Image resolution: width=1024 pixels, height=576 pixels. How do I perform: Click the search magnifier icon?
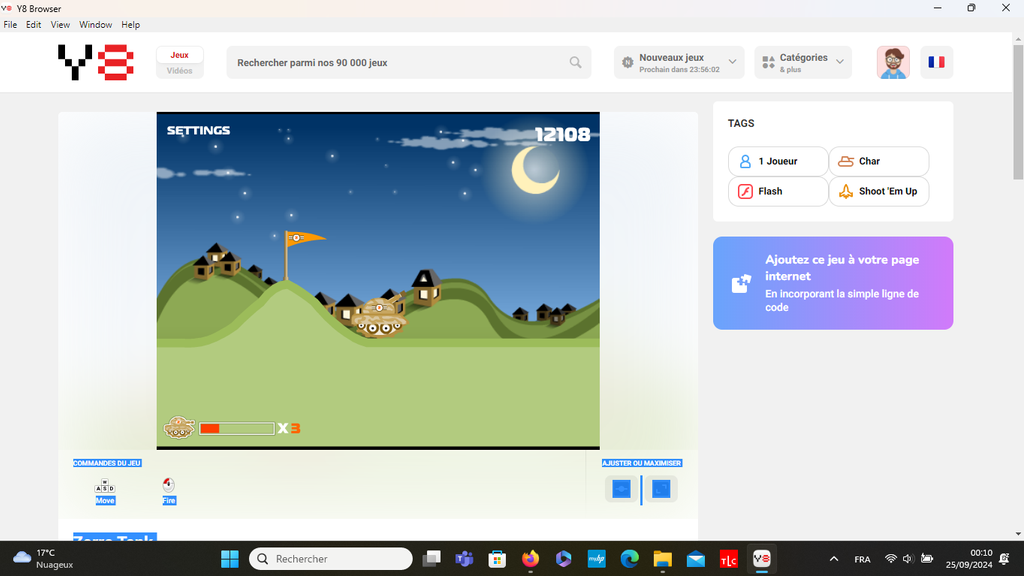coord(576,62)
